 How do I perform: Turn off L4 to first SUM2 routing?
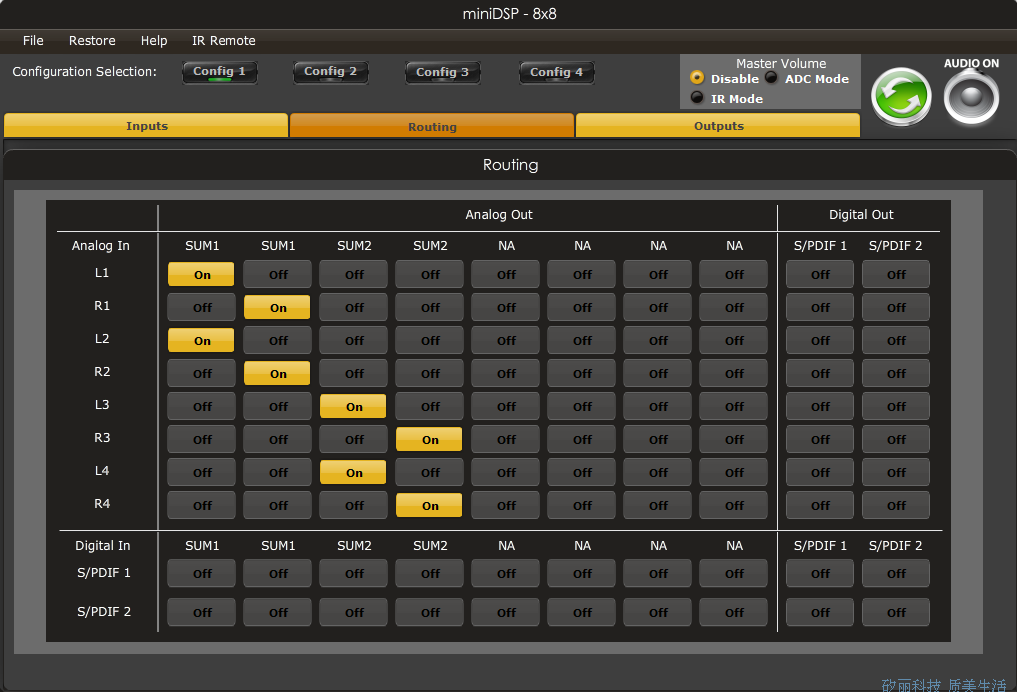pos(353,473)
